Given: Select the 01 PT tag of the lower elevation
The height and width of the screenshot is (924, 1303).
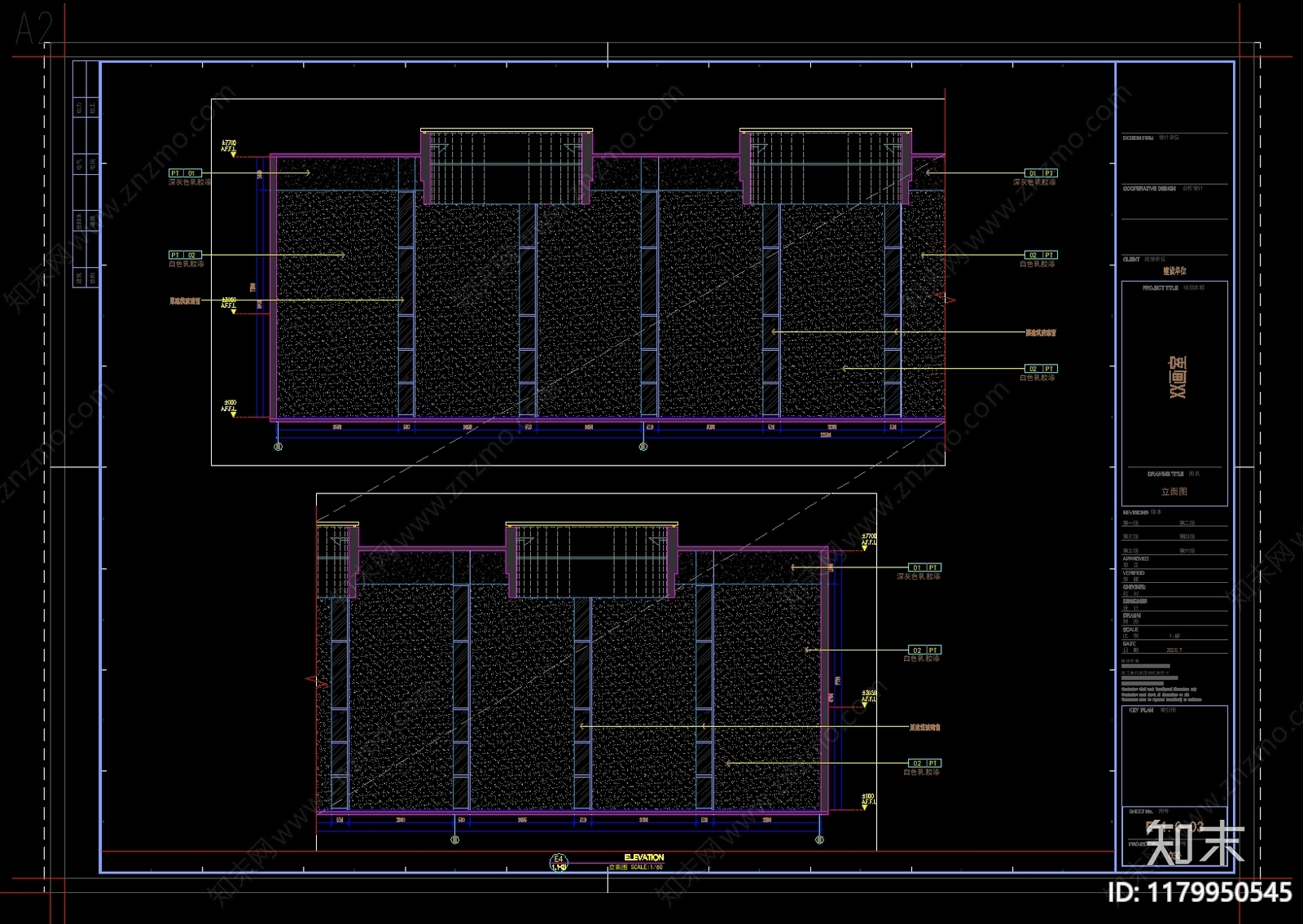Looking at the screenshot, I should 925,567.
